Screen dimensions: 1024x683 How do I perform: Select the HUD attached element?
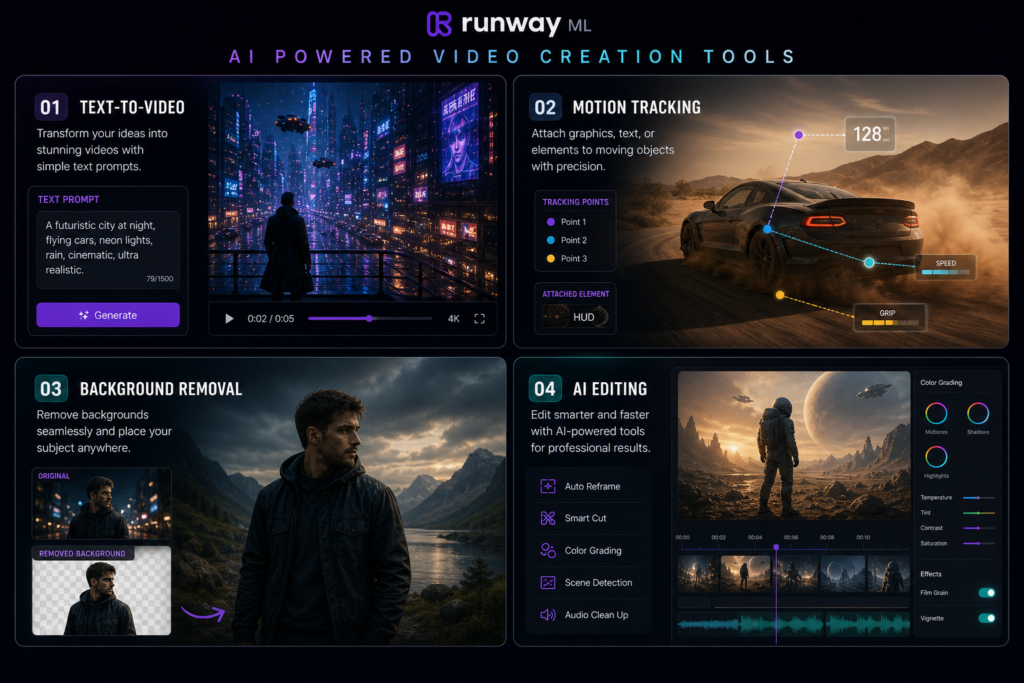coord(575,317)
